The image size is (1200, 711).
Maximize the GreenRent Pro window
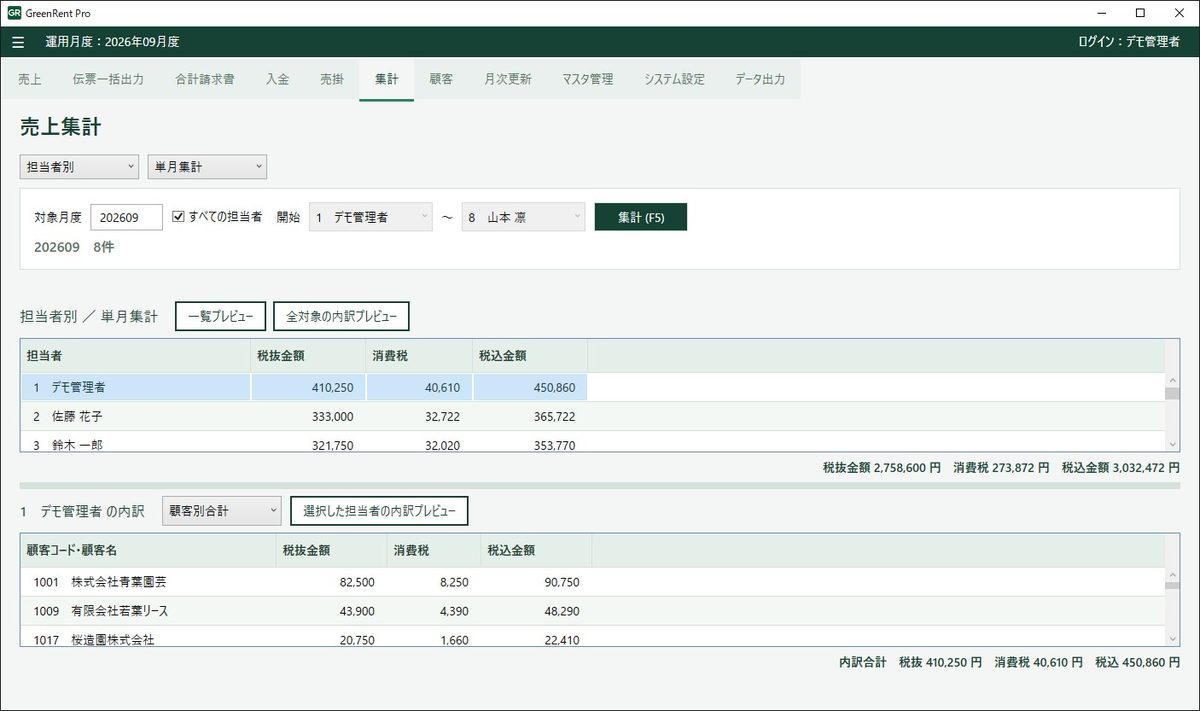point(1140,13)
